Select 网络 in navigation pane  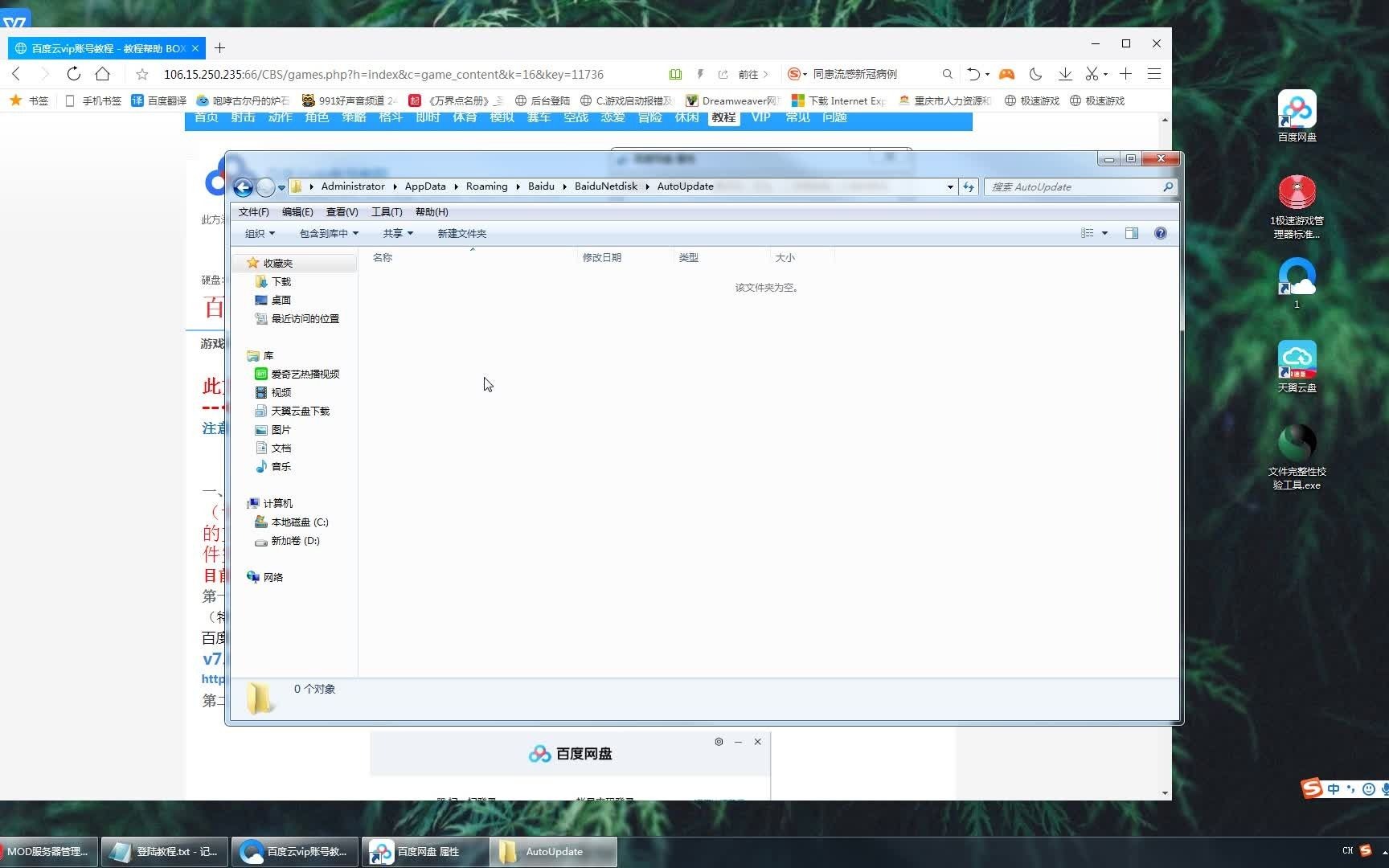coord(264,577)
